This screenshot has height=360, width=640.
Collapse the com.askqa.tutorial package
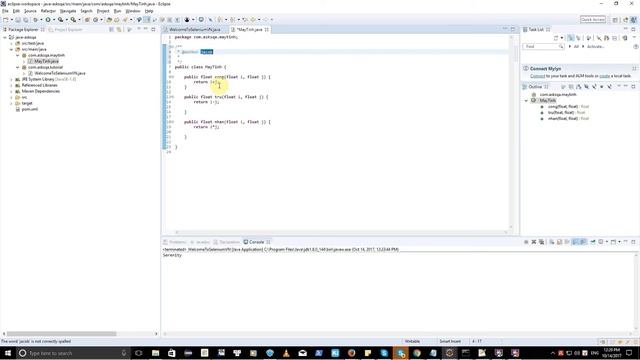coord(18,67)
